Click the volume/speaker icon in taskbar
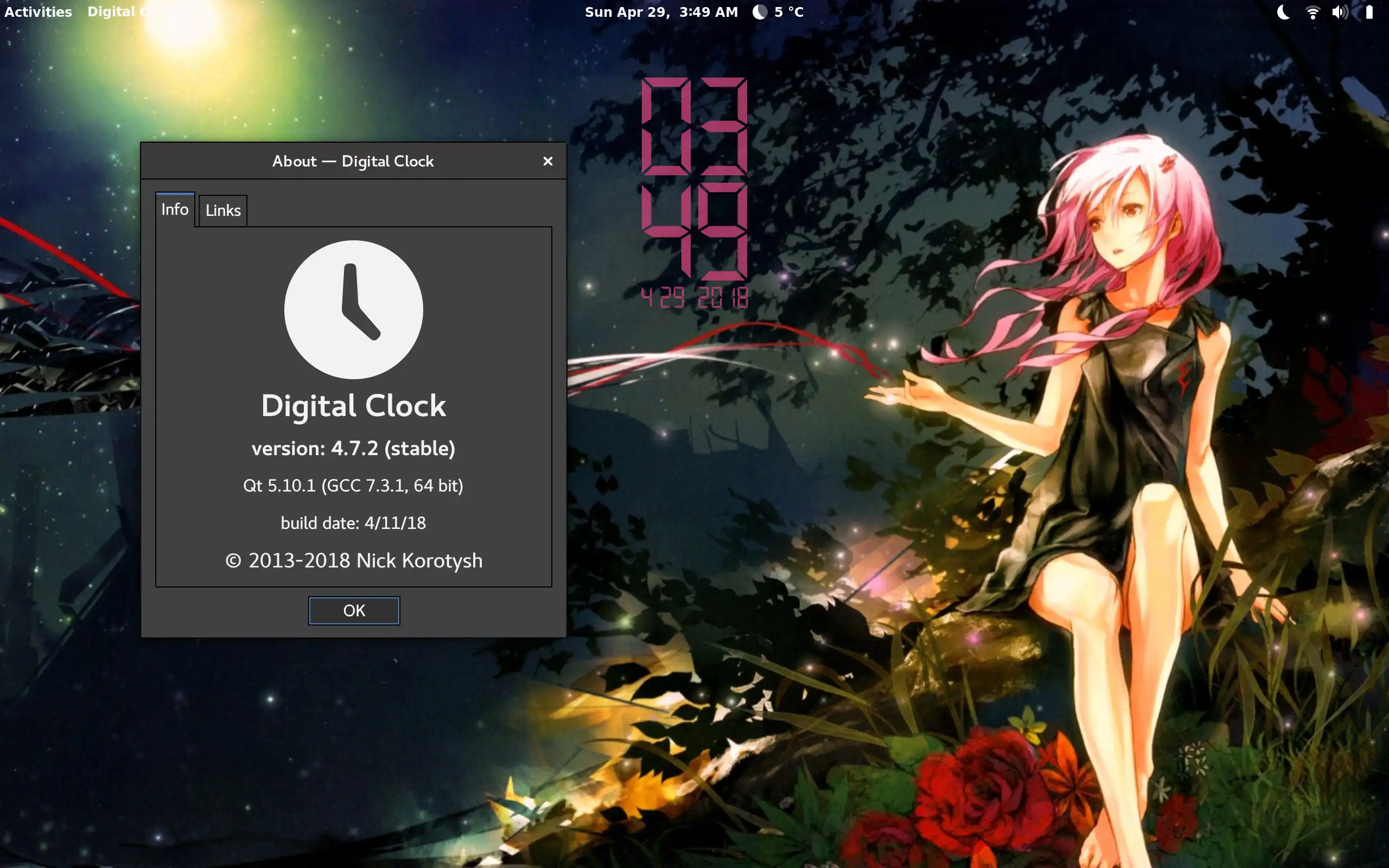1389x868 pixels. click(1339, 12)
